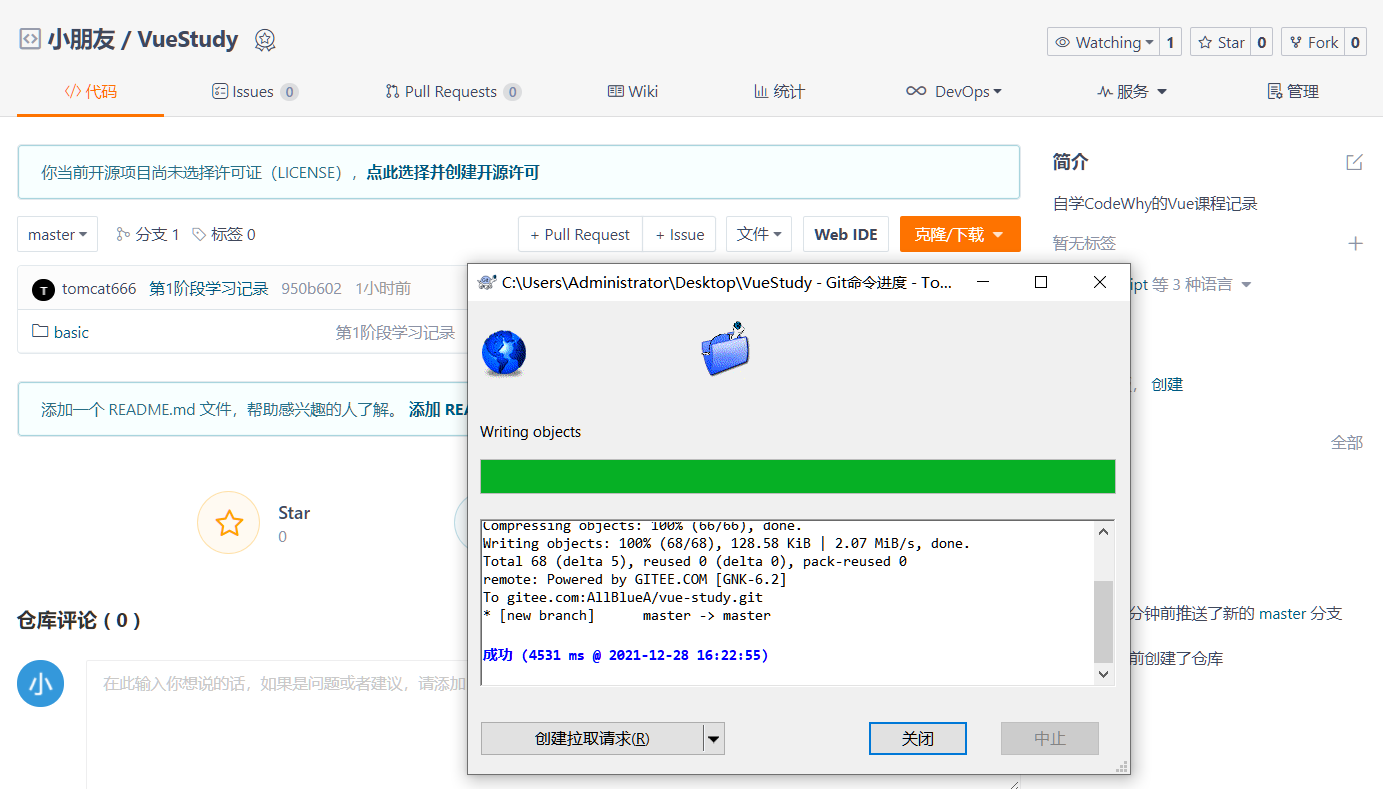Image resolution: width=1383 pixels, height=789 pixels.
Task: Click the plus icon beside 暂无标签
Action: [1355, 243]
